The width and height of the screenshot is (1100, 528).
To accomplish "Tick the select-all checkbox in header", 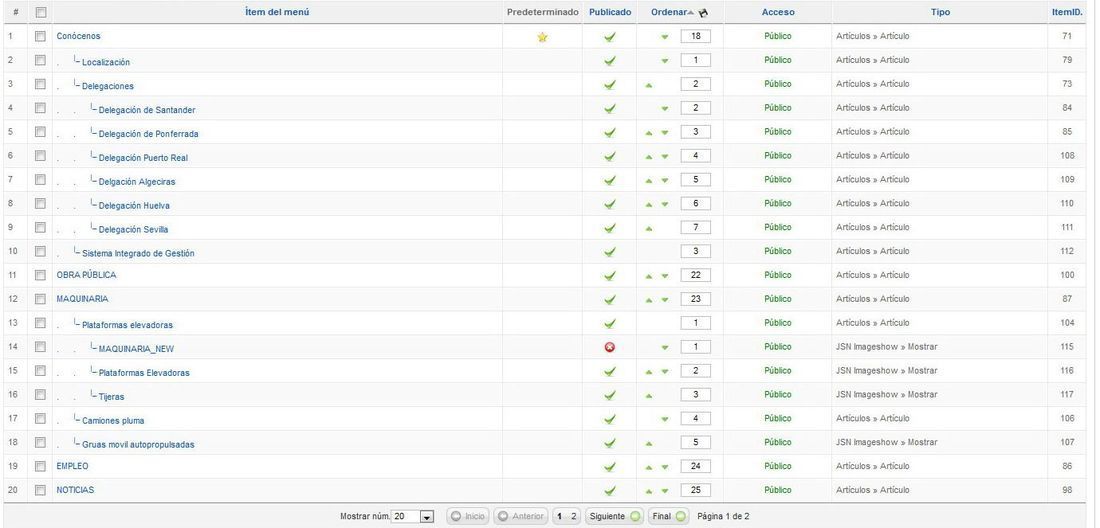I will pos(41,12).
